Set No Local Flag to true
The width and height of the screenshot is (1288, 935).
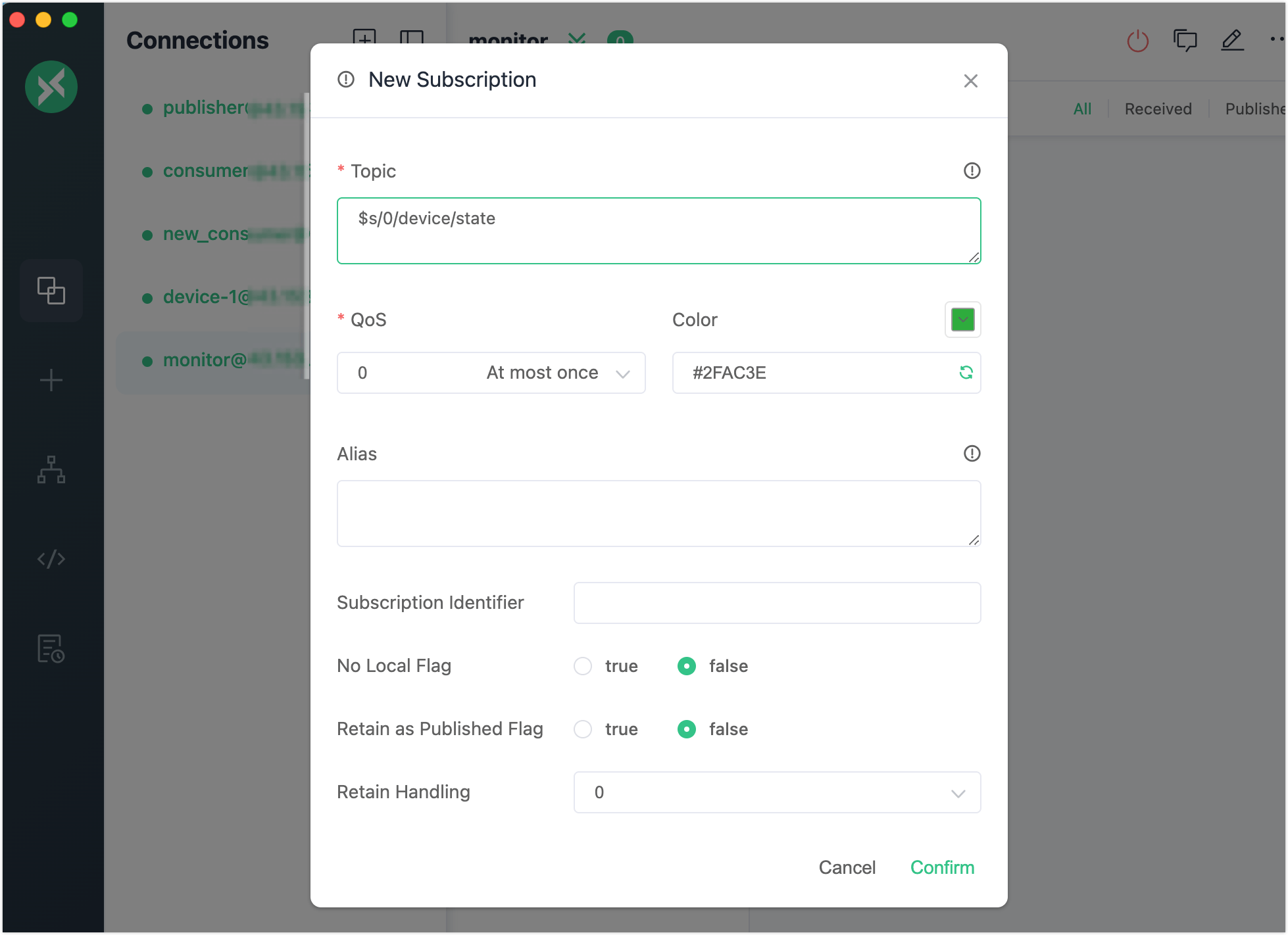click(x=583, y=666)
